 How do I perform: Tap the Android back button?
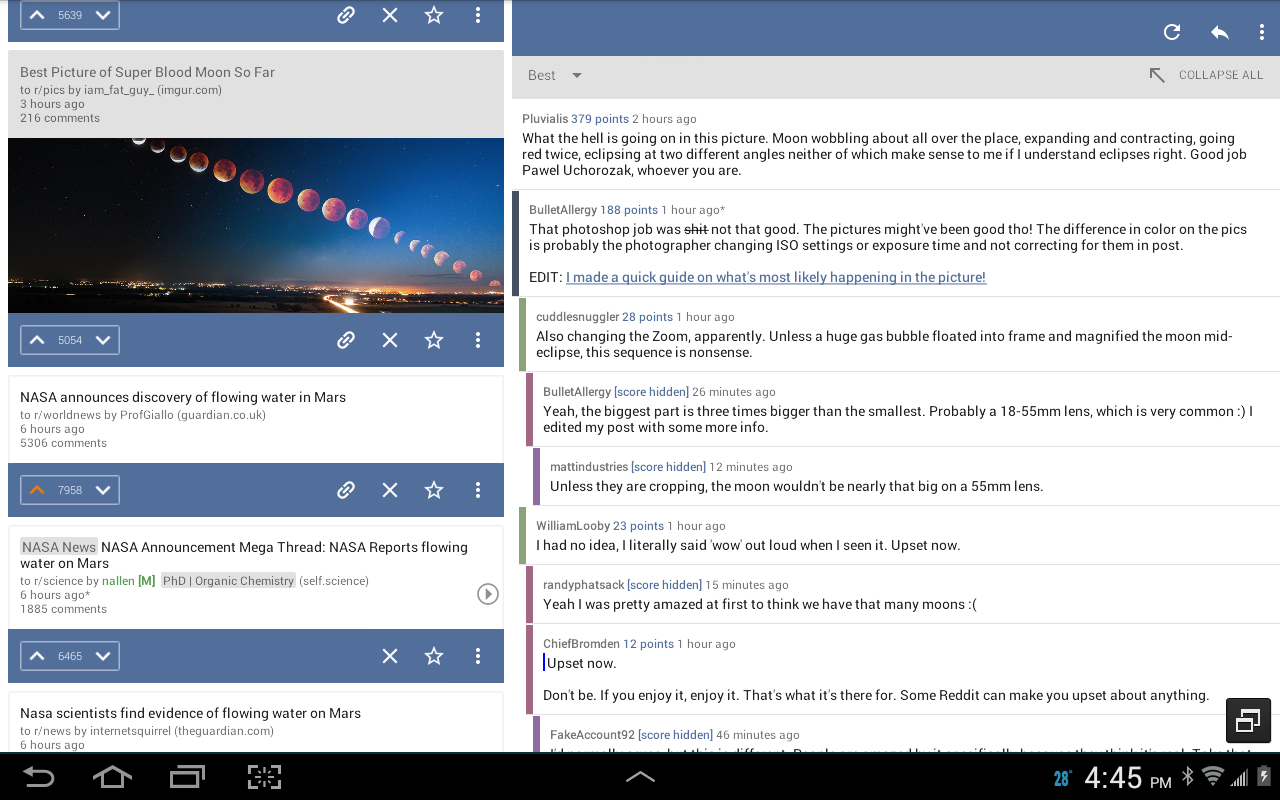(x=38, y=777)
